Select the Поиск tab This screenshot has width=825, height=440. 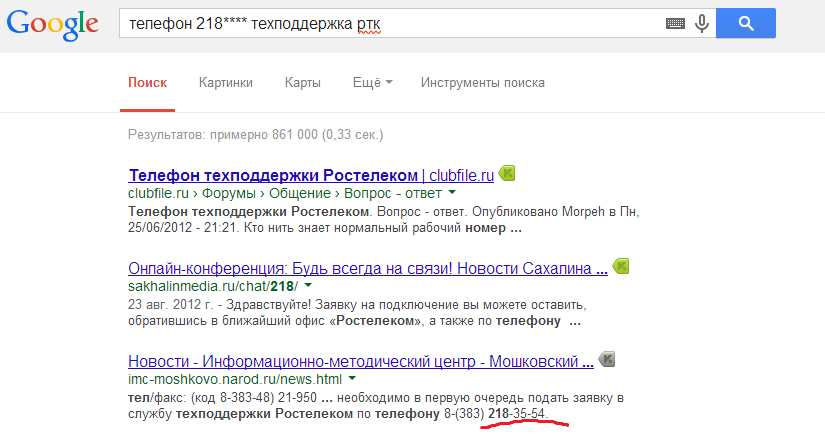point(147,83)
